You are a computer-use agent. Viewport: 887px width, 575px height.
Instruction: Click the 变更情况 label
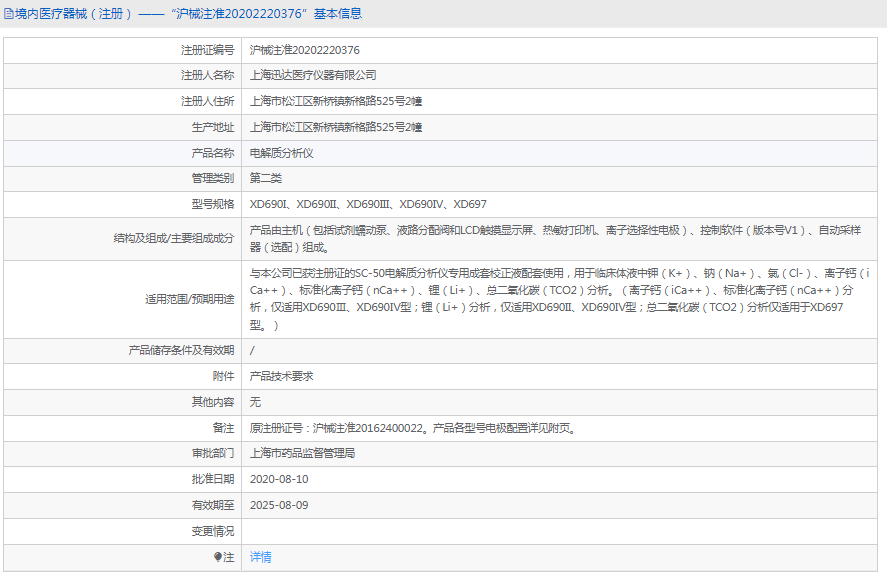[213, 531]
